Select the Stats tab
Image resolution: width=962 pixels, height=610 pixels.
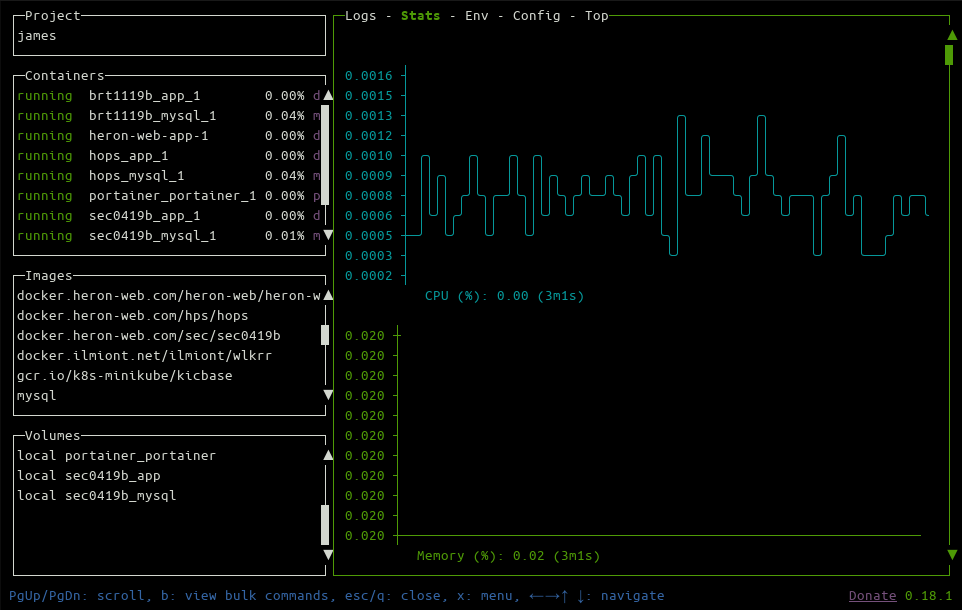click(420, 15)
